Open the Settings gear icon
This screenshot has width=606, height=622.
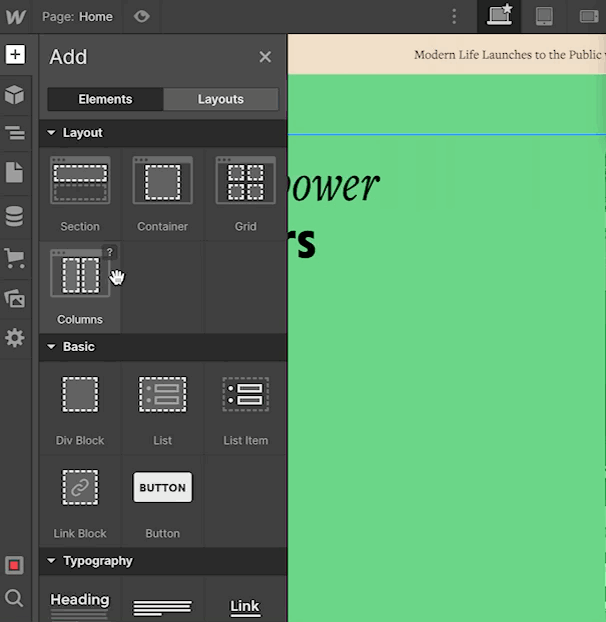click(x=15, y=338)
